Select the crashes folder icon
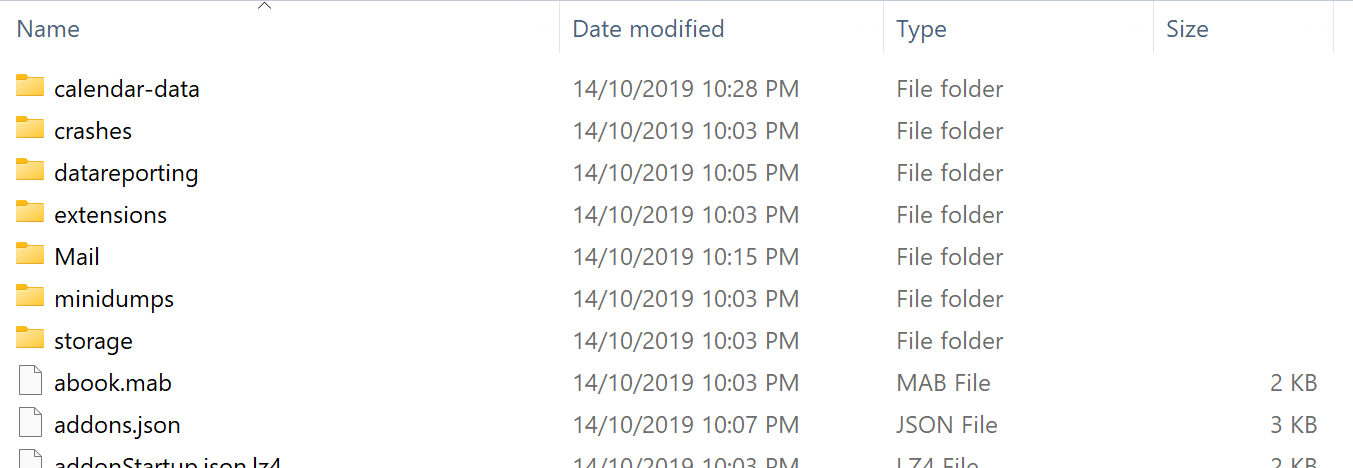Screen dimensions: 1353x468 [x=30, y=129]
